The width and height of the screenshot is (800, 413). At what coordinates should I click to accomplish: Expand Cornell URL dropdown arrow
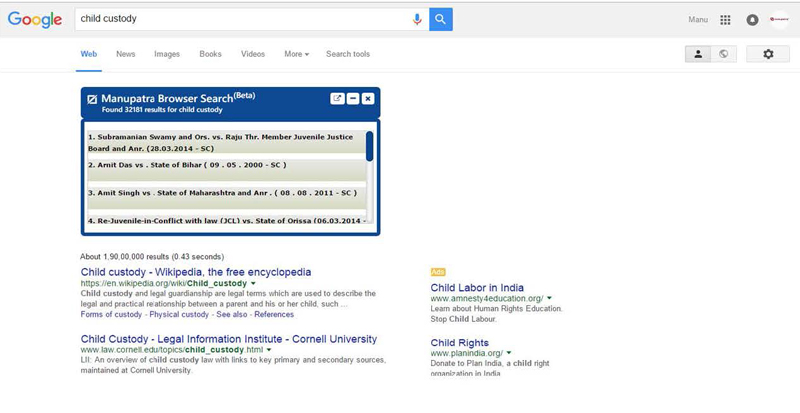(x=269, y=350)
